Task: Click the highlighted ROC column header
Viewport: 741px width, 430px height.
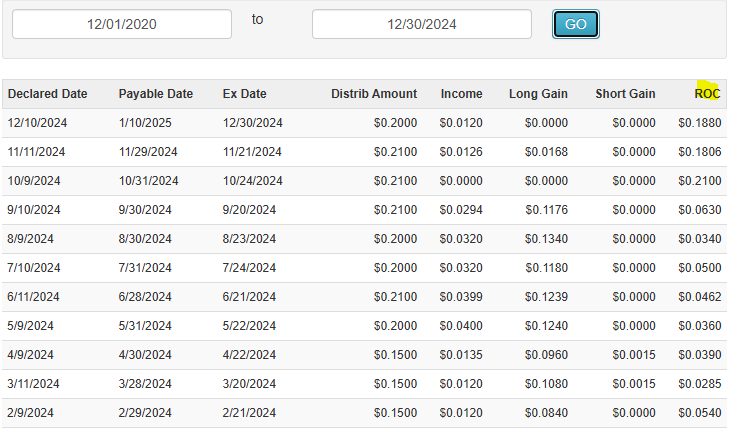Action: click(708, 94)
